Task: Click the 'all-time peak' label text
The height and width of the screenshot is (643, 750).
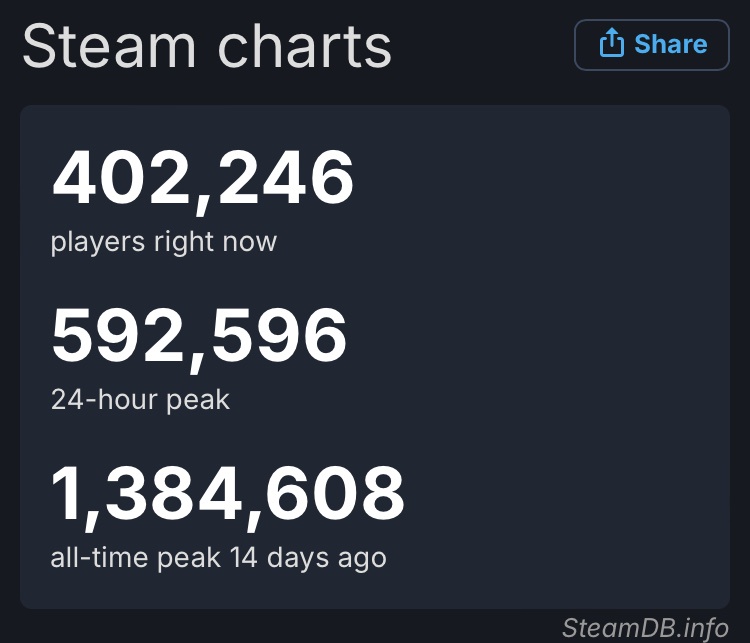Action: 136,558
